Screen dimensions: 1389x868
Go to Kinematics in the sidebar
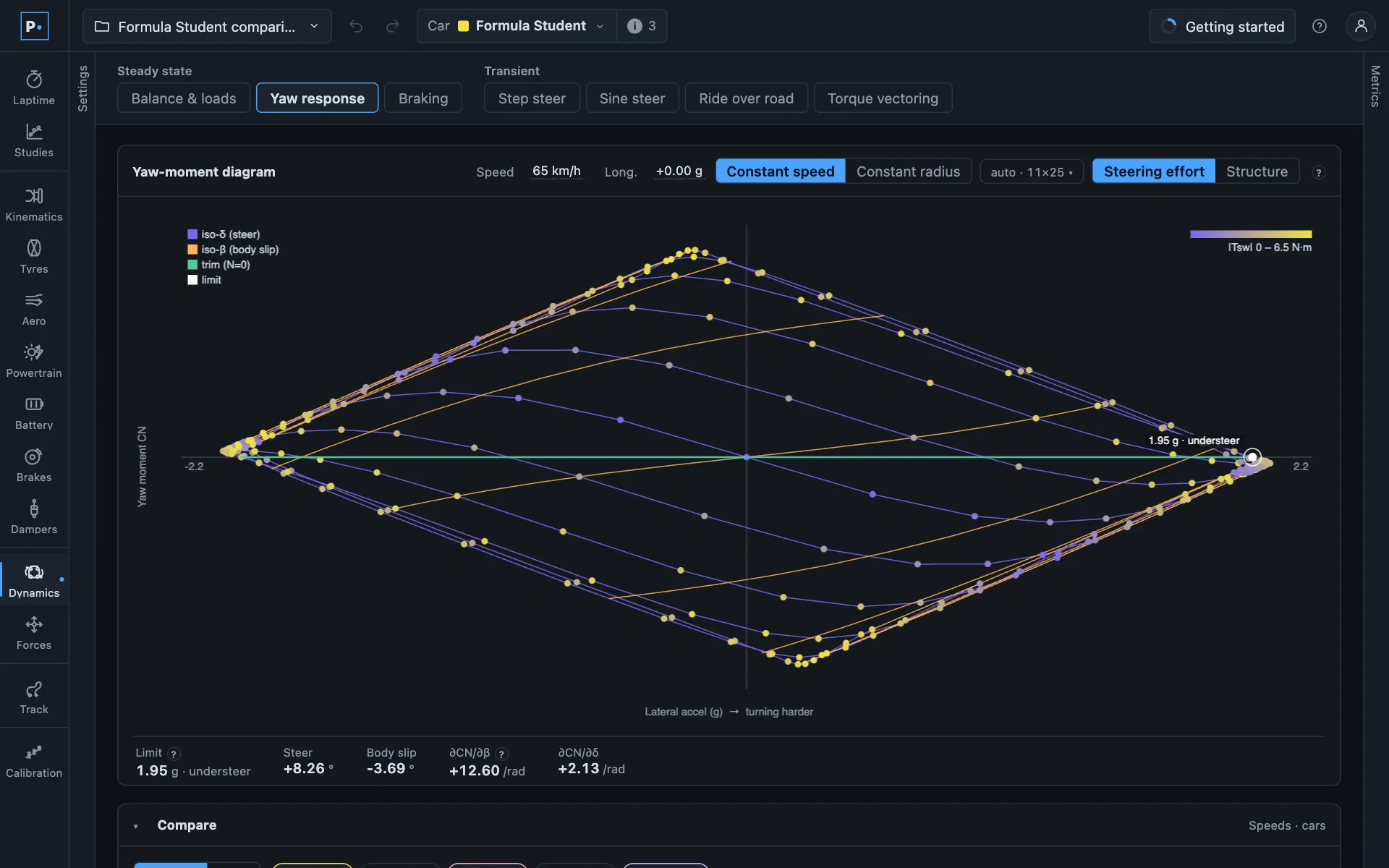tap(34, 205)
